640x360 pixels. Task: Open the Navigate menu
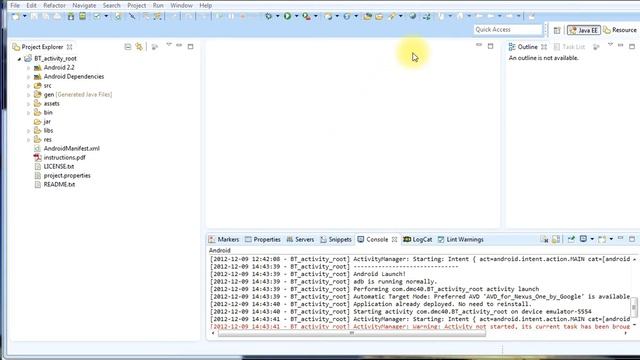coord(84,5)
